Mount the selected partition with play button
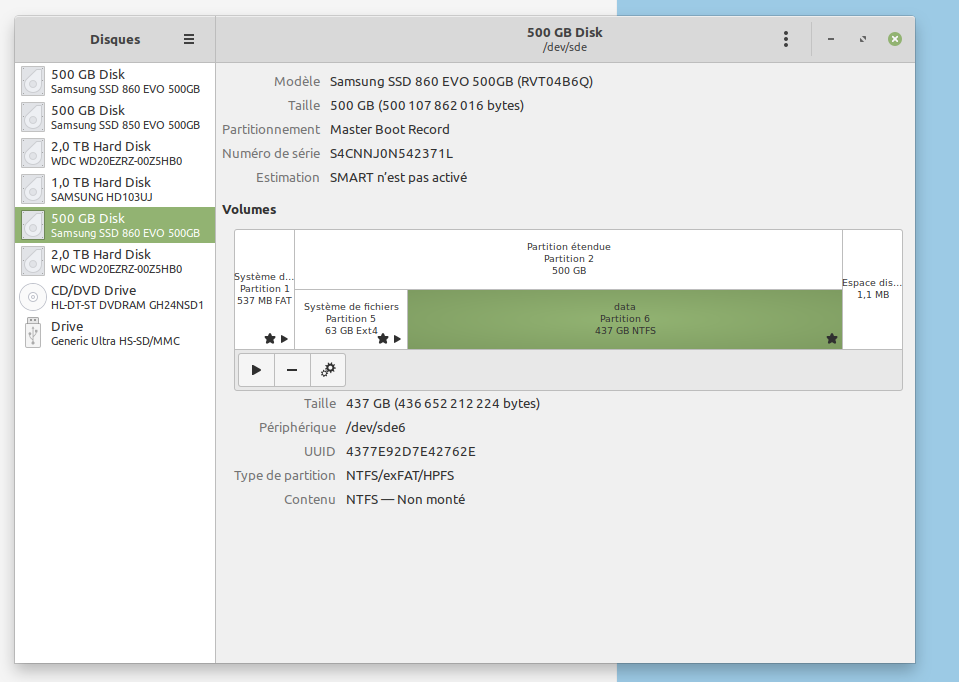This screenshot has height=682, width=959. [256, 369]
